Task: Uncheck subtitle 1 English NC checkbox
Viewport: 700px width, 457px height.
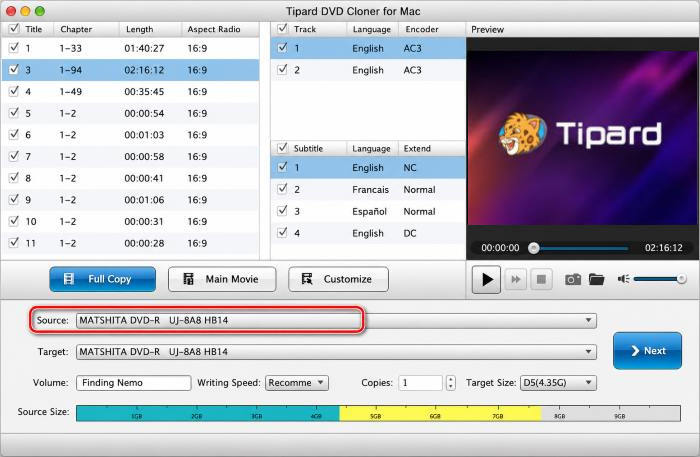Action: 282,167
